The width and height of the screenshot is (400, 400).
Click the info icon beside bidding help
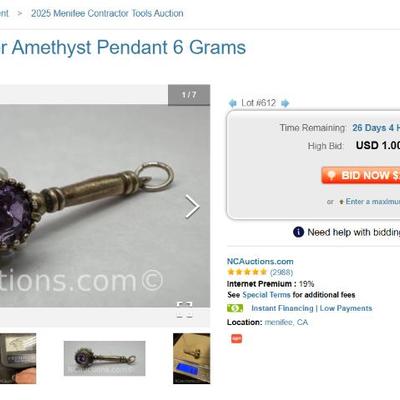click(x=298, y=232)
